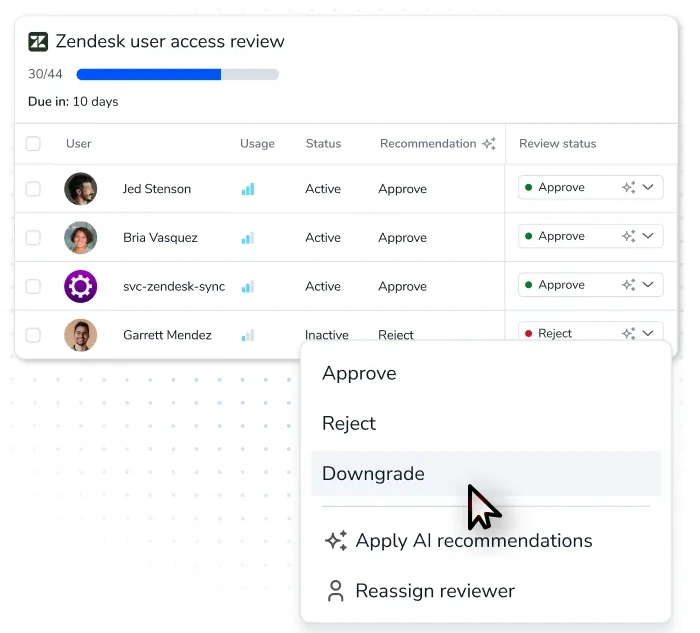This screenshot has height=633, width=700.
Task: Click the AI sparkle icon in Jed Stenson's review status
Action: [x=629, y=187]
